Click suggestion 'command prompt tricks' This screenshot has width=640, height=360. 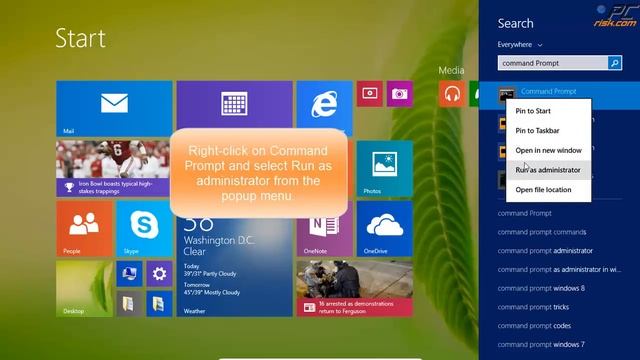[533, 307]
